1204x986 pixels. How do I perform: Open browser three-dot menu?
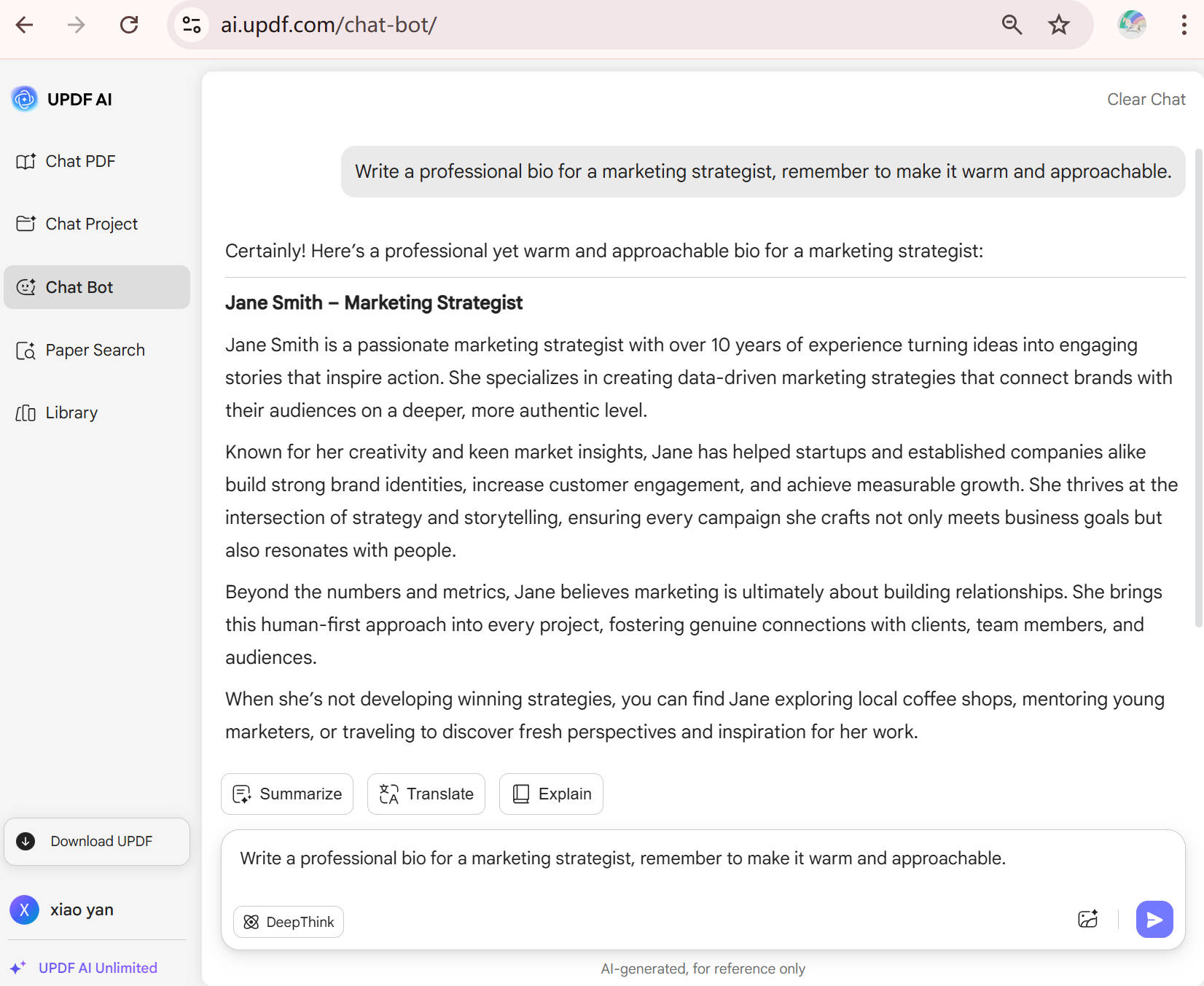point(1184,25)
